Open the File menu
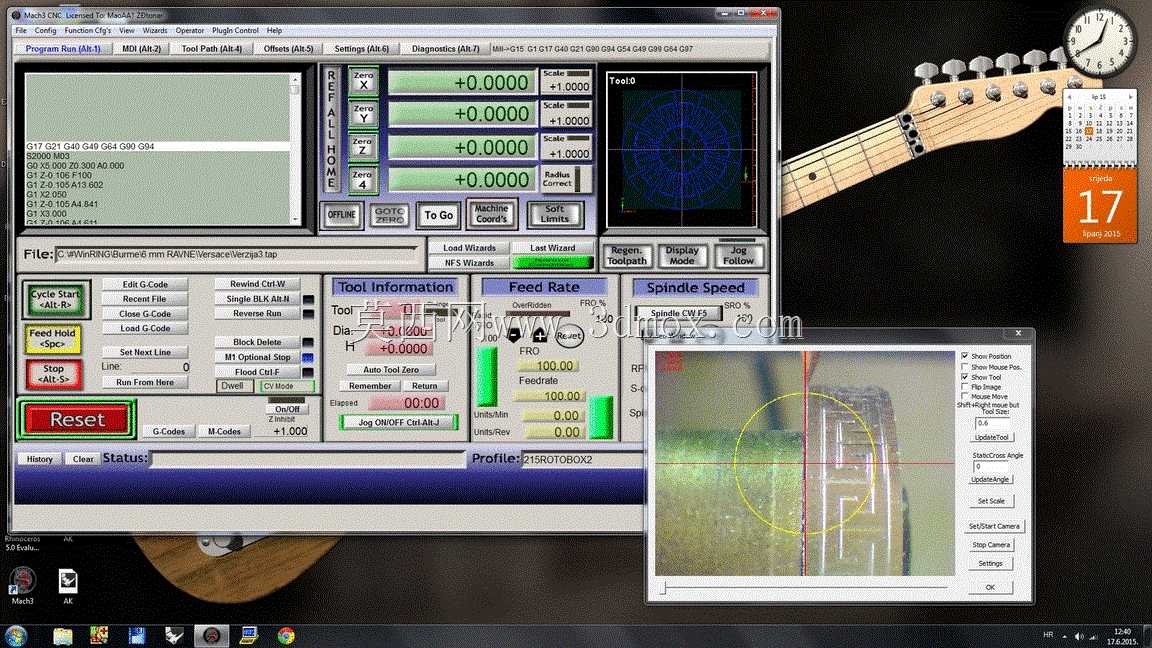 pos(21,31)
